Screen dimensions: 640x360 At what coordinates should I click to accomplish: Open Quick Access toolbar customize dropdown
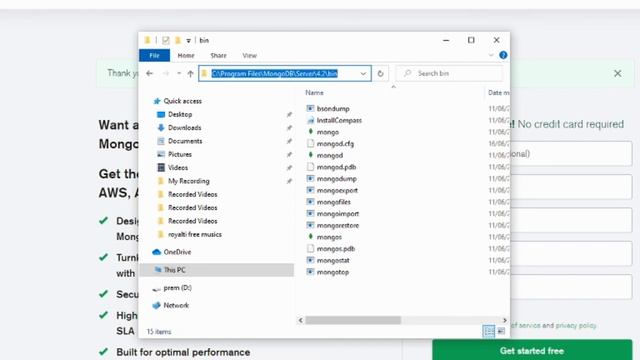pyautogui.click(x=189, y=40)
